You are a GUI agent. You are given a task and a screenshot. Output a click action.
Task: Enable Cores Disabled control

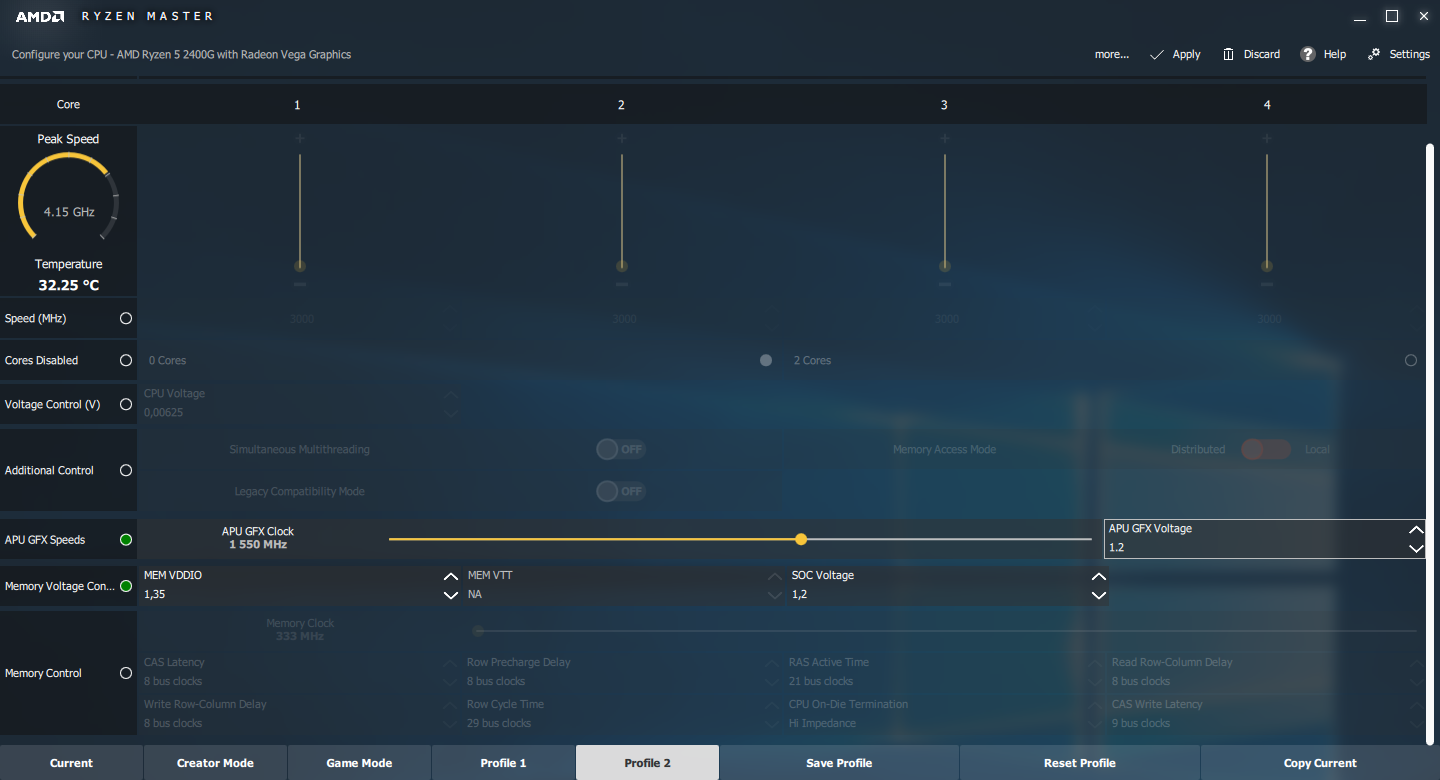126,360
